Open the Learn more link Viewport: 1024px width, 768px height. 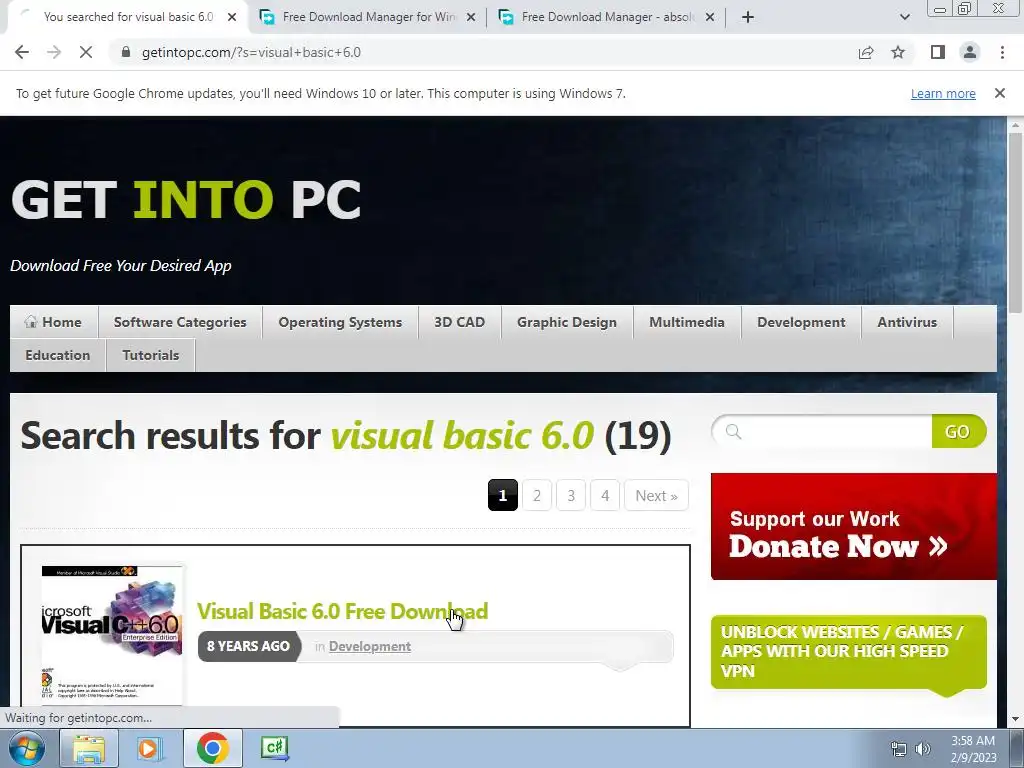click(943, 93)
